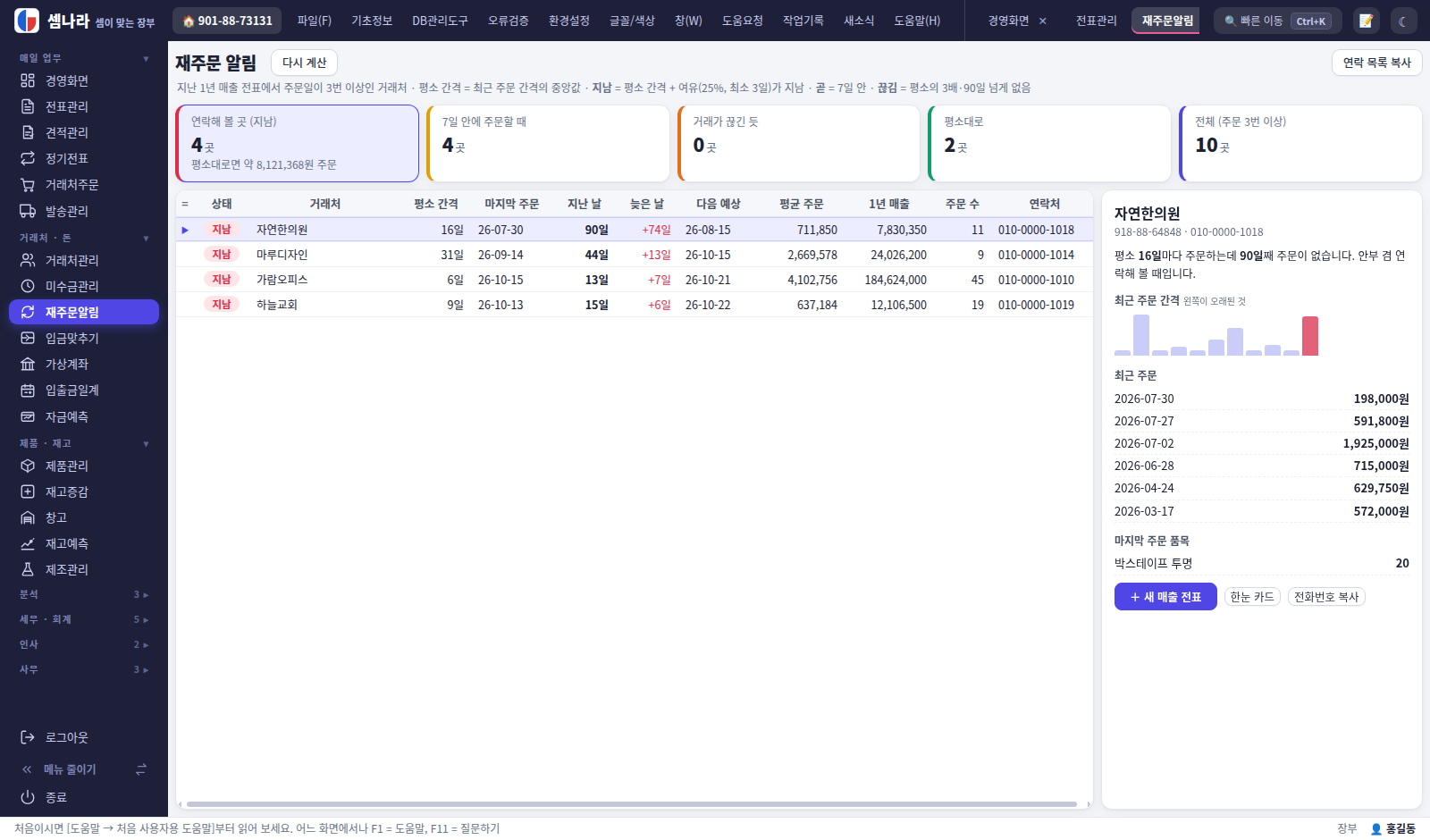
Task: Click the 전표관리 document icon in sidebar
Action: tap(28, 106)
